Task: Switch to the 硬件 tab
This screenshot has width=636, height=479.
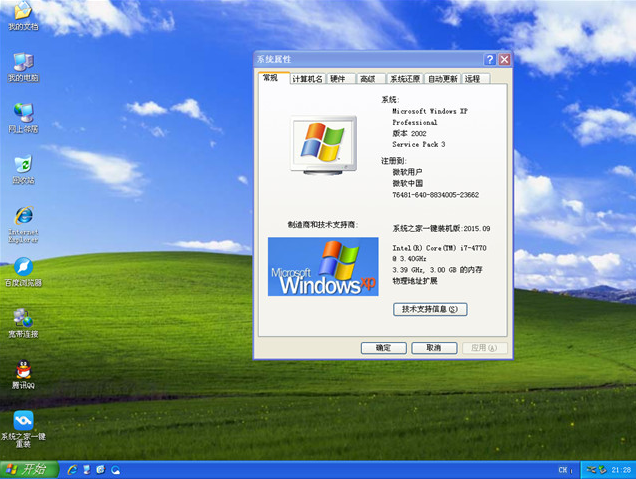Action: tap(339, 79)
